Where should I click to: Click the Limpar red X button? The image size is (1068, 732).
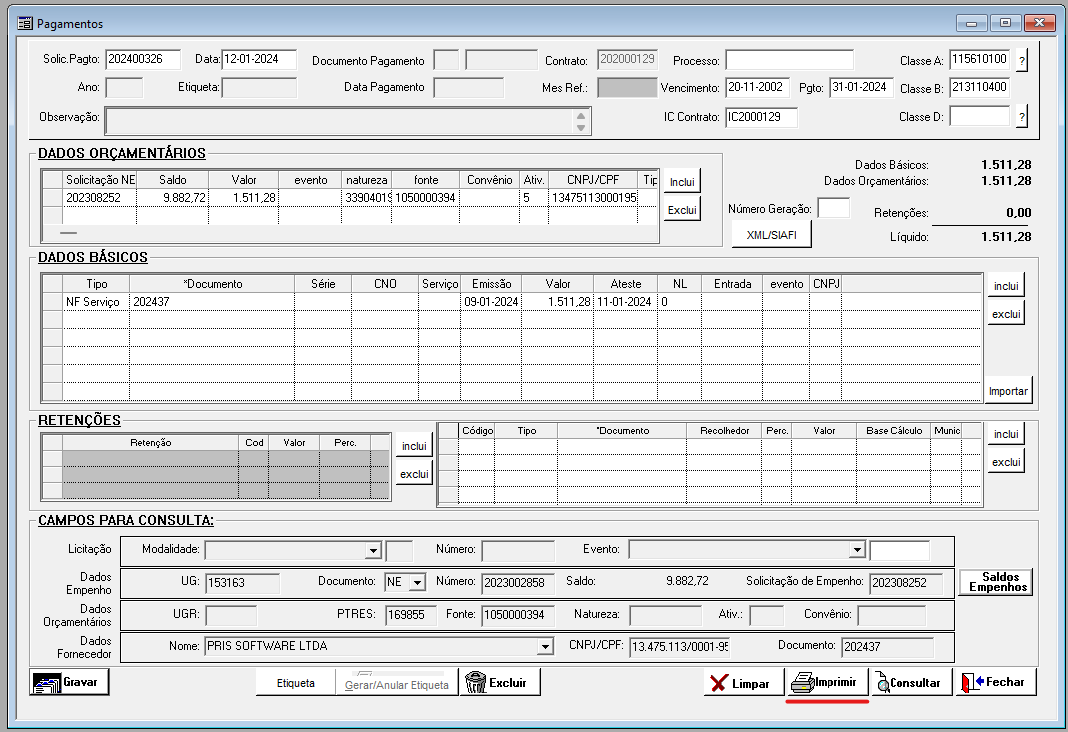[x=741, y=683]
